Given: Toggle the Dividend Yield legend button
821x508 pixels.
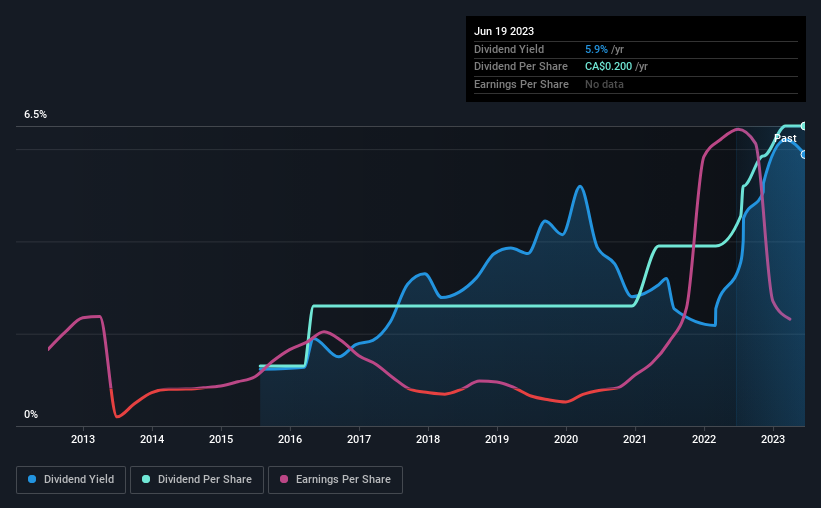Looking at the screenshot, I should click(71, 480).
